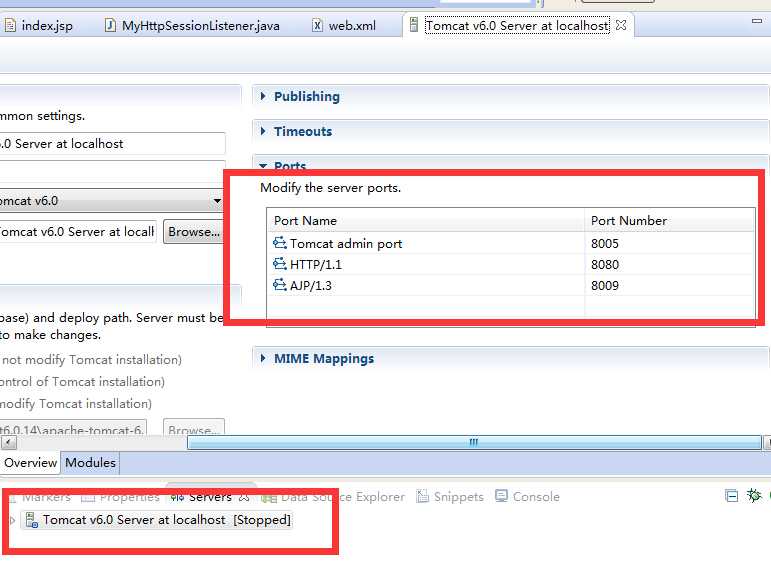This screenshot has height=570, width=771.
Task: Click the Servers tab icon
Action: pyautogui.click(x=178, y=497)
